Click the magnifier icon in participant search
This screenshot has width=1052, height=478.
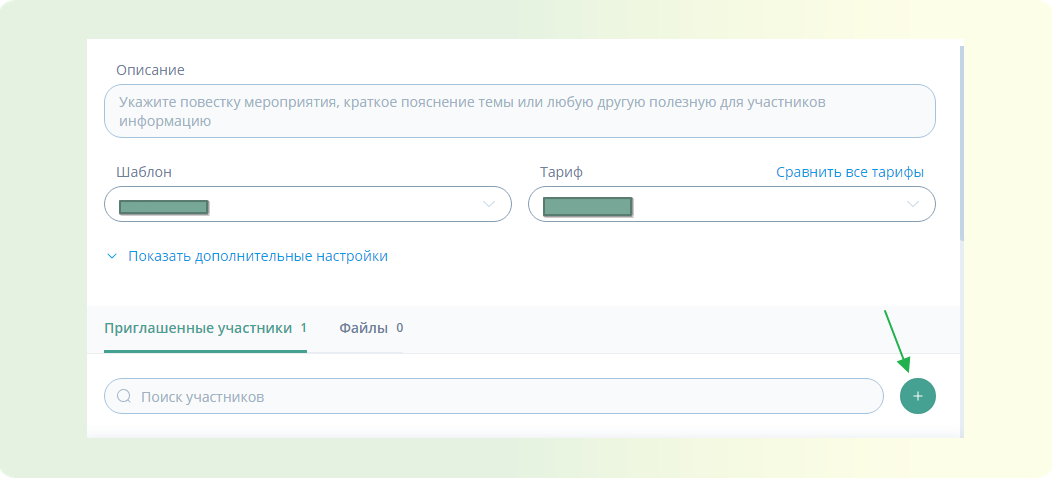coord(125,396)
